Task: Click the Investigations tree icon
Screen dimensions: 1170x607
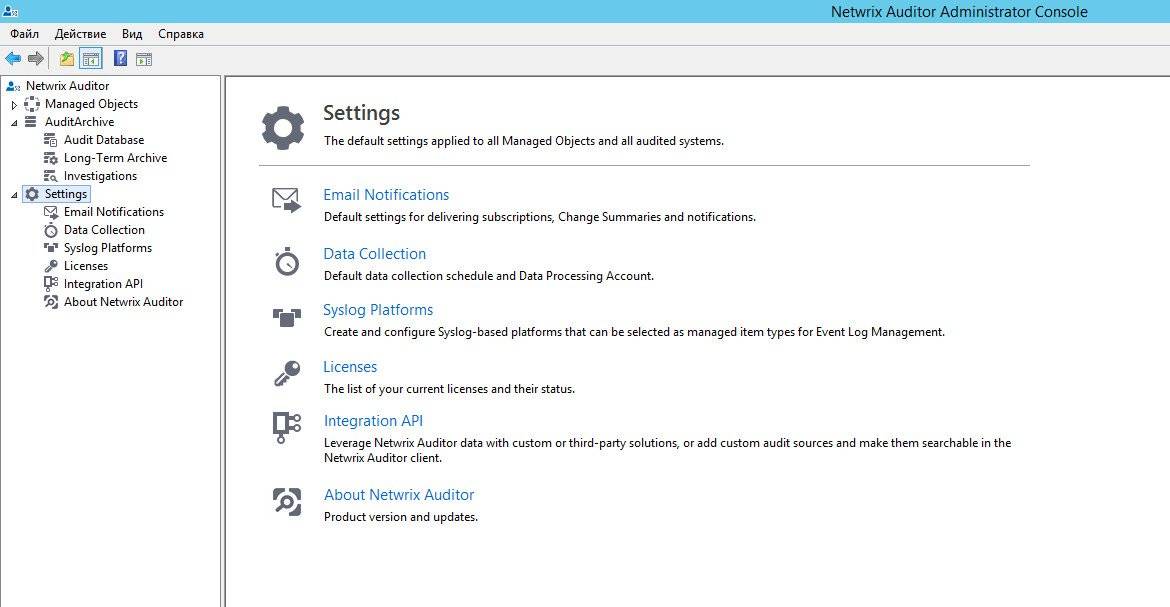Action: point(50,175)
